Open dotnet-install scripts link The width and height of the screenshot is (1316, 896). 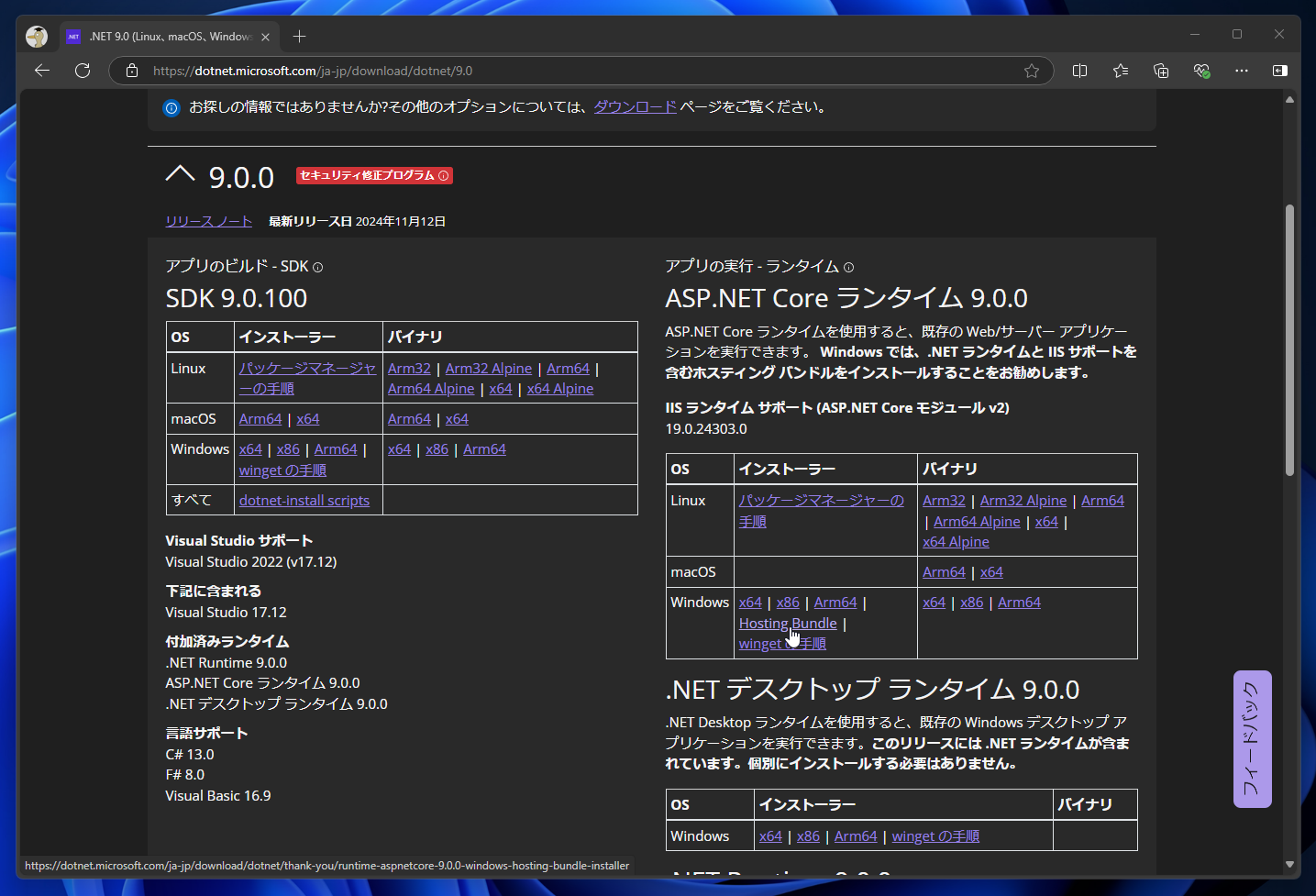click(x=304, y=501)
